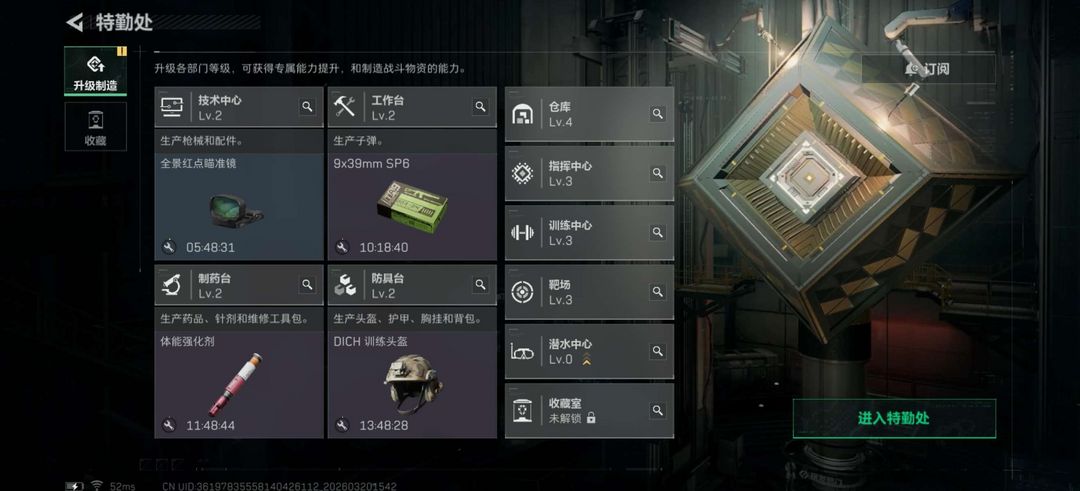This screenshot has width=1080, height=491.
Task: Open the 体能强化剂 injector crafting slot
Action: [239, 384]
